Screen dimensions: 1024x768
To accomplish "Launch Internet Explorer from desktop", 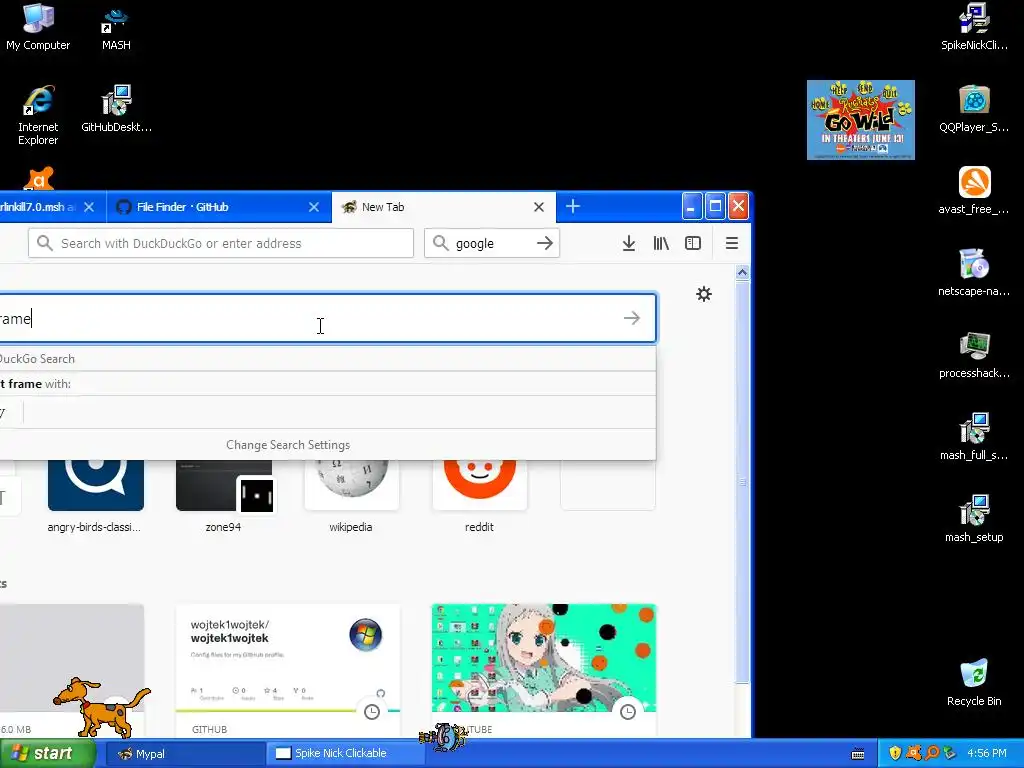I will (38, 115).
